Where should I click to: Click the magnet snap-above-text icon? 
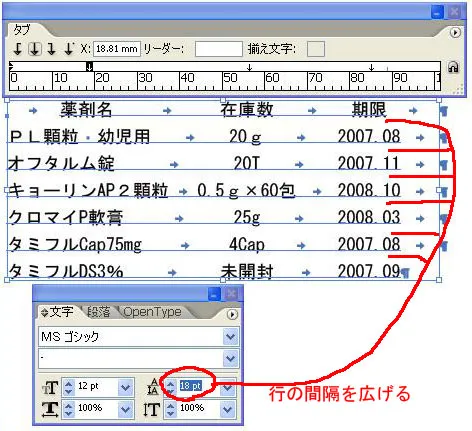[x=453, y=67]
